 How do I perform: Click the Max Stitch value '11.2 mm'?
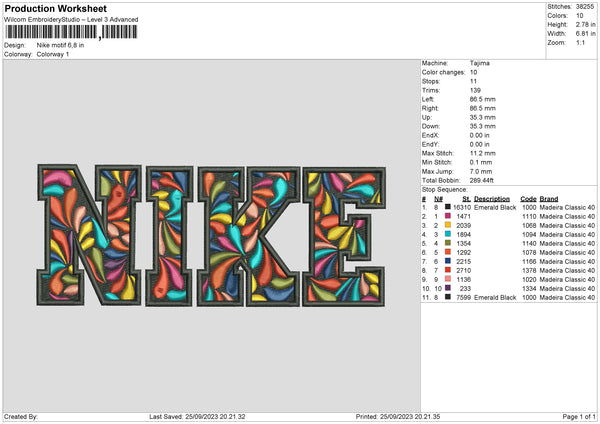click(483, 153)
